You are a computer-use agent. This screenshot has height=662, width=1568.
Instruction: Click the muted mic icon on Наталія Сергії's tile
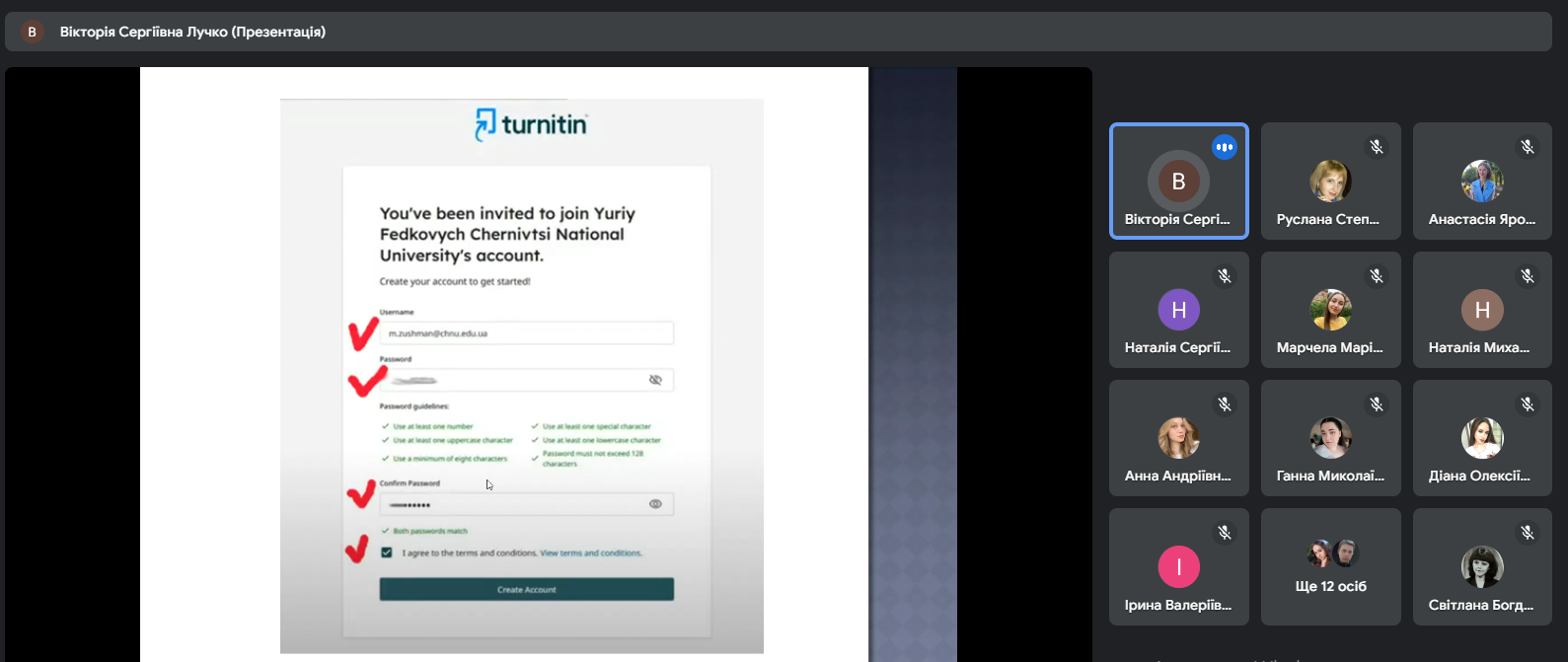click(1224, 276)
